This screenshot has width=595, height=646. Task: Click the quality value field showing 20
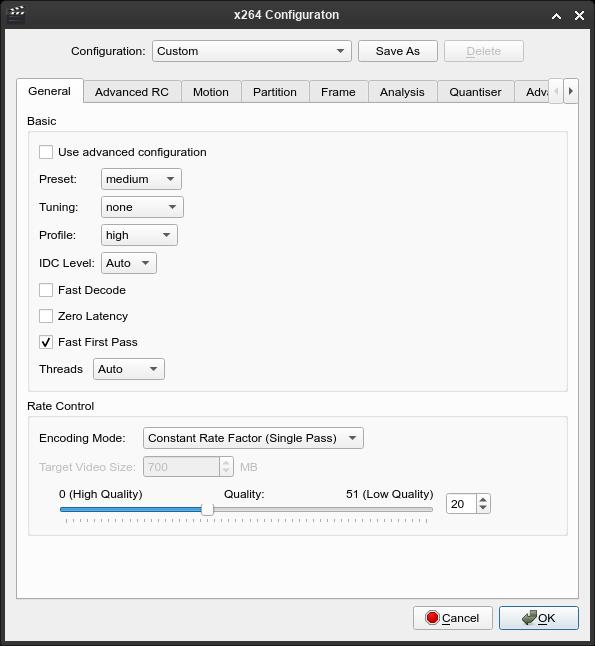click(461, 504)
